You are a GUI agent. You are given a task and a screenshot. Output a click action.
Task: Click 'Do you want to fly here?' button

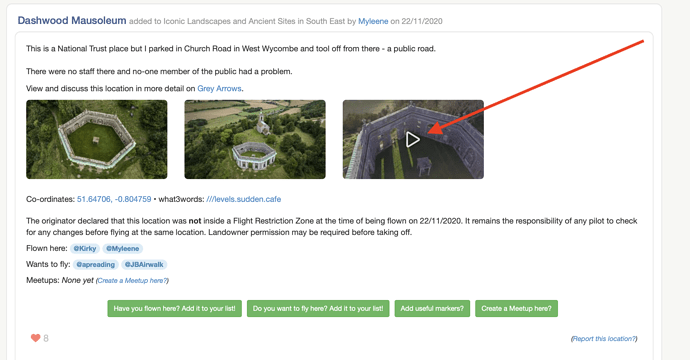click(x=318, y=309)
